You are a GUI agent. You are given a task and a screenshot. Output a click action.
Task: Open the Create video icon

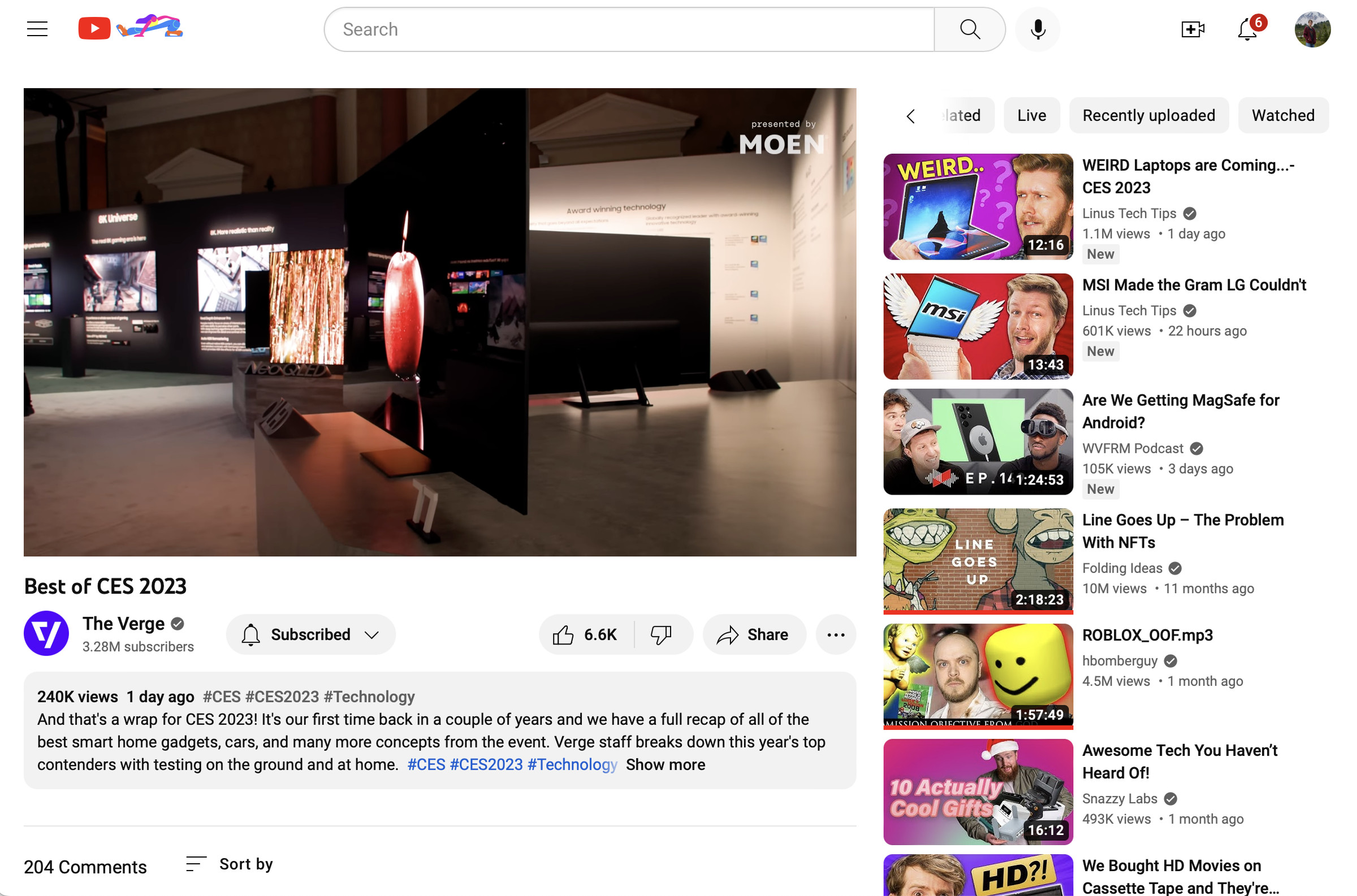(1193, 29)
